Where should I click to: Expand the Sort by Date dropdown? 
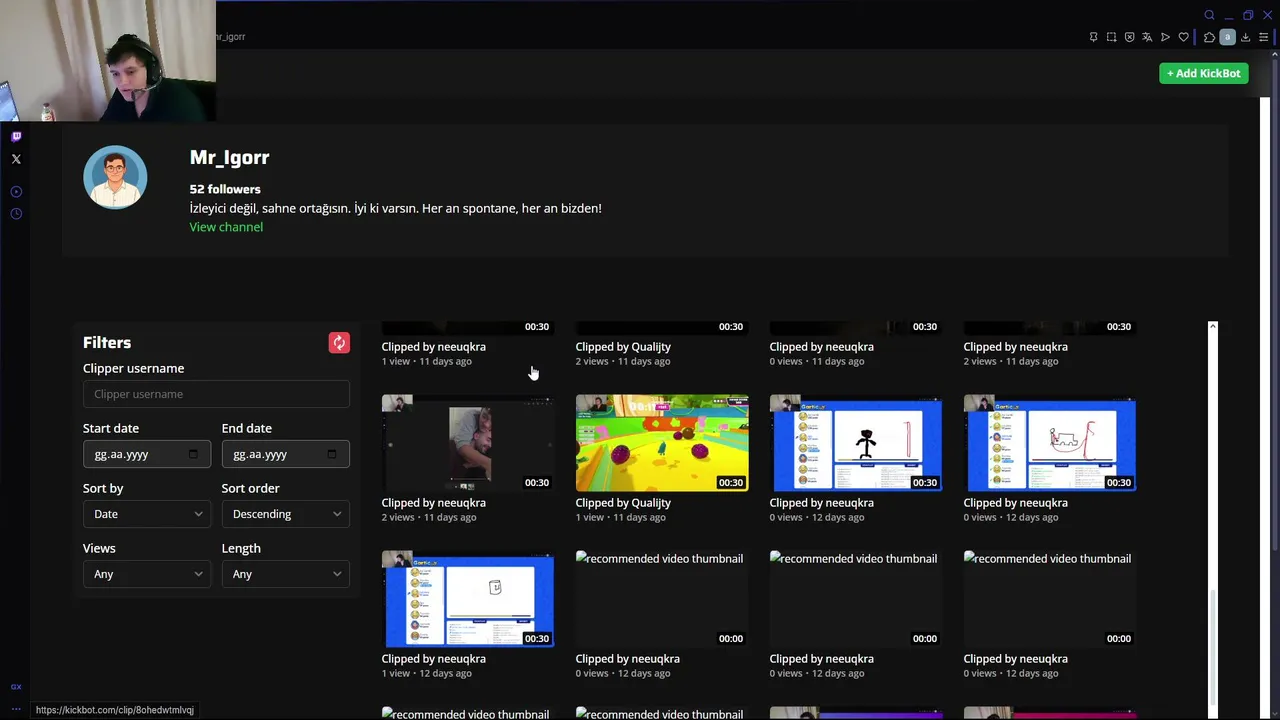(x=147, y=514)
